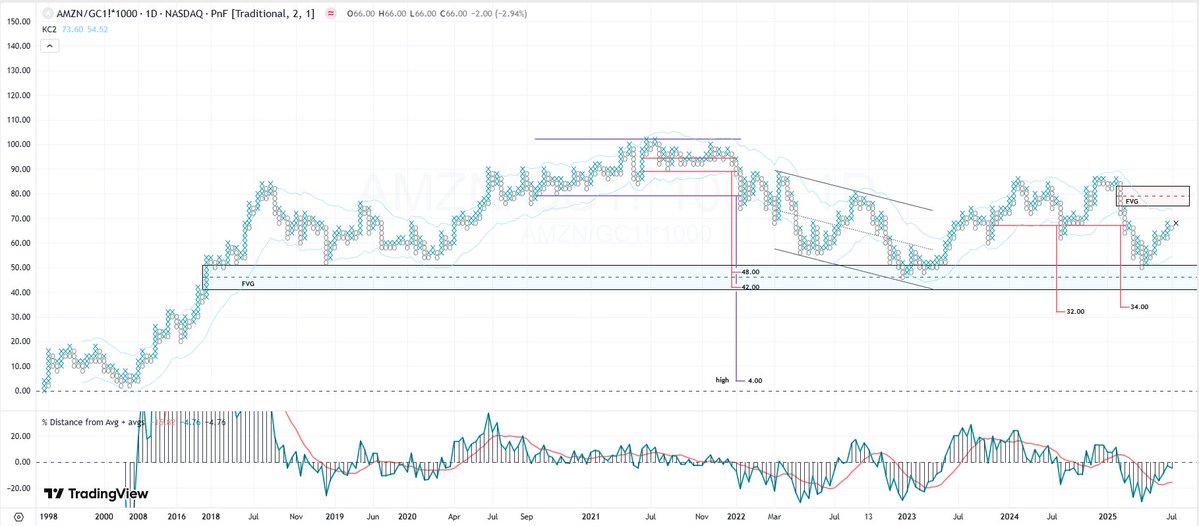This screenshot has width=1199, height=526.
Task: Click the 150.00 price axis label
Action: click(x=18, y=21)
